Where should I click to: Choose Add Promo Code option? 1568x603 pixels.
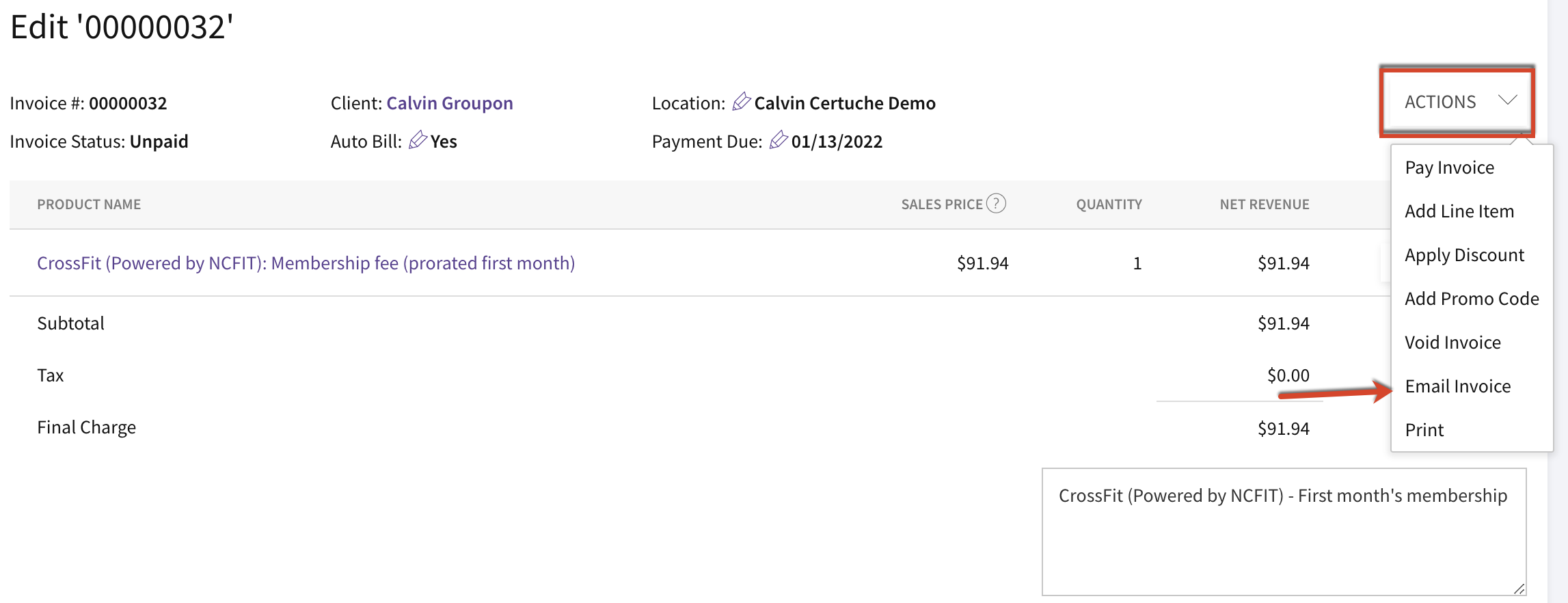(1472, 299)
